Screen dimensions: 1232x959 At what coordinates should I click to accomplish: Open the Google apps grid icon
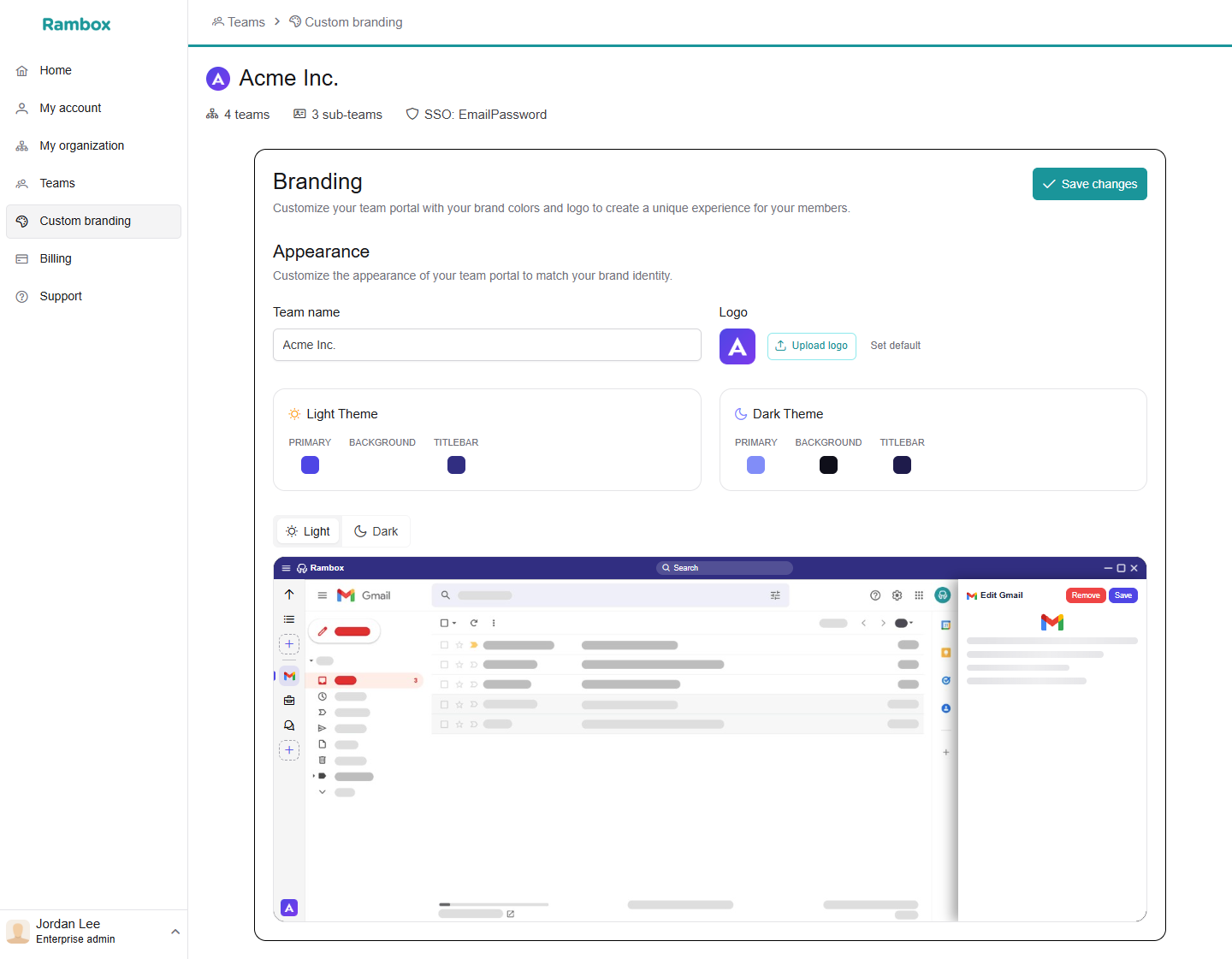click(x=919, y=595)
